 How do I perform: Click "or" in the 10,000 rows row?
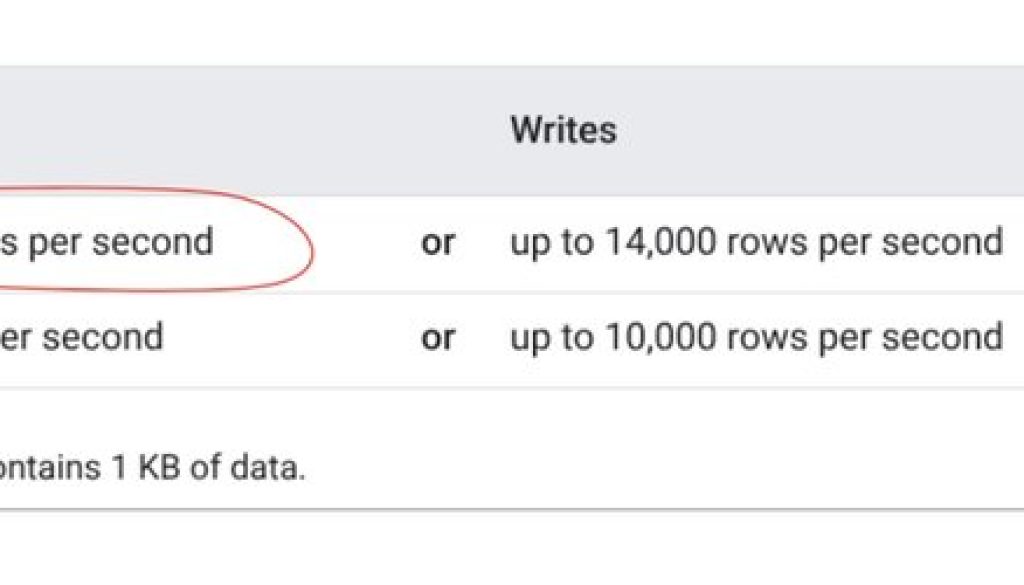click(x=437, y=338)
